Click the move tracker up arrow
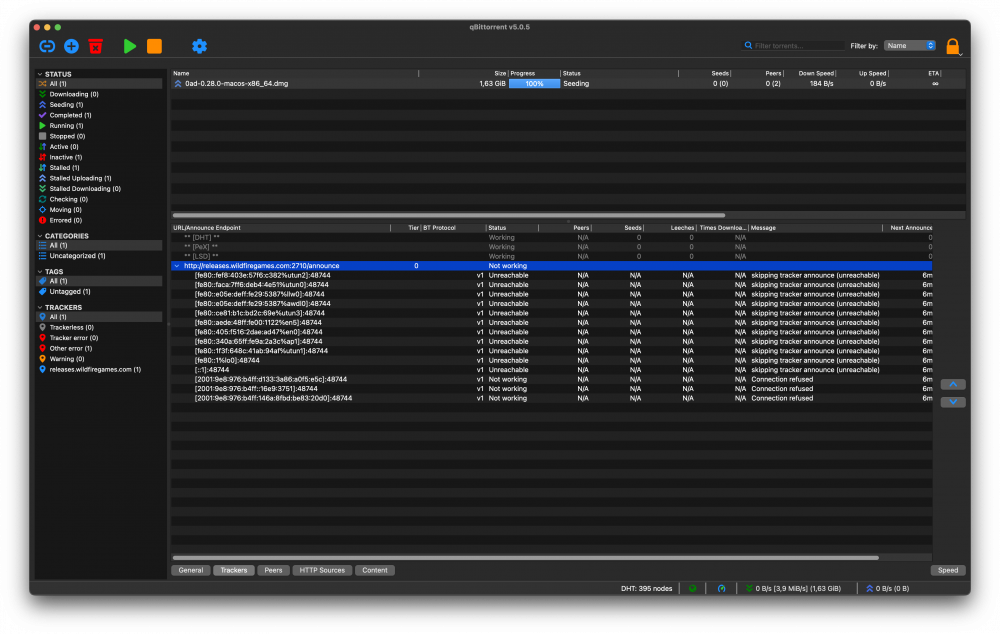Image resolution: width=1000 pixels, height=634 pixels. tap(953, 384)
